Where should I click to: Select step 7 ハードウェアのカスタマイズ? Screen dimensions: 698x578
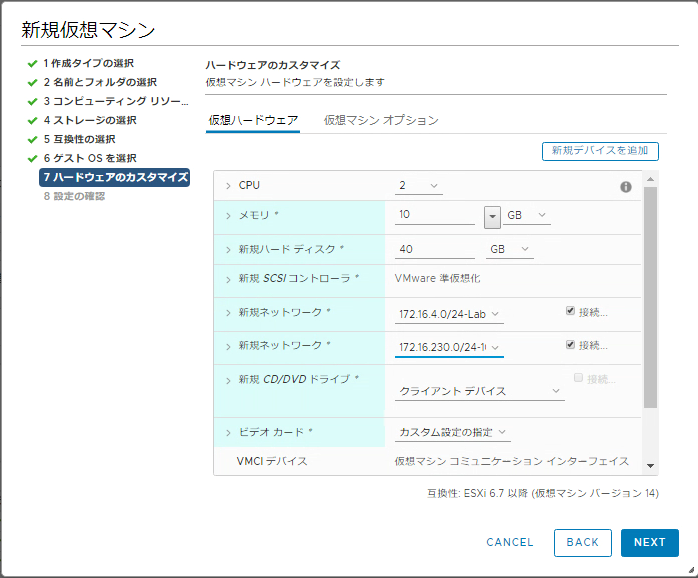(x=114, y=177)
